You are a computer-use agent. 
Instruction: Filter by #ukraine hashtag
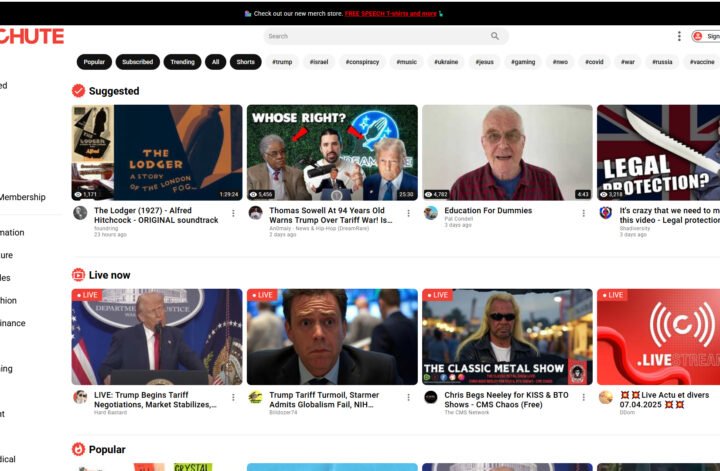[446, 62]
